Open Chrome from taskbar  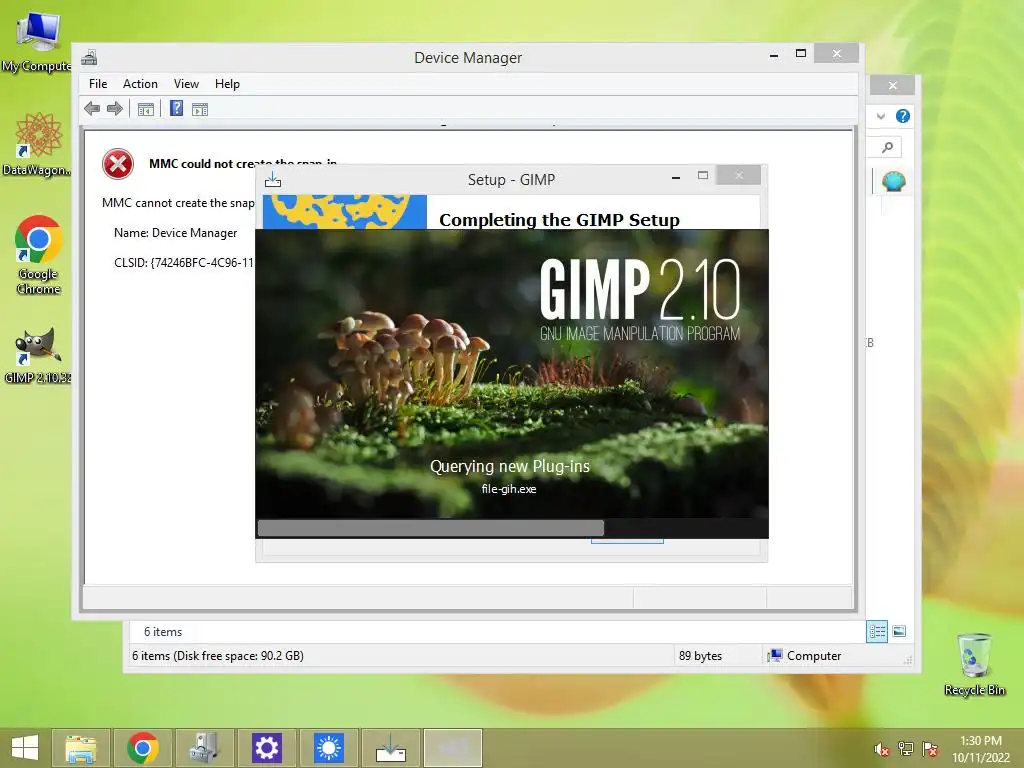(142, 748)
